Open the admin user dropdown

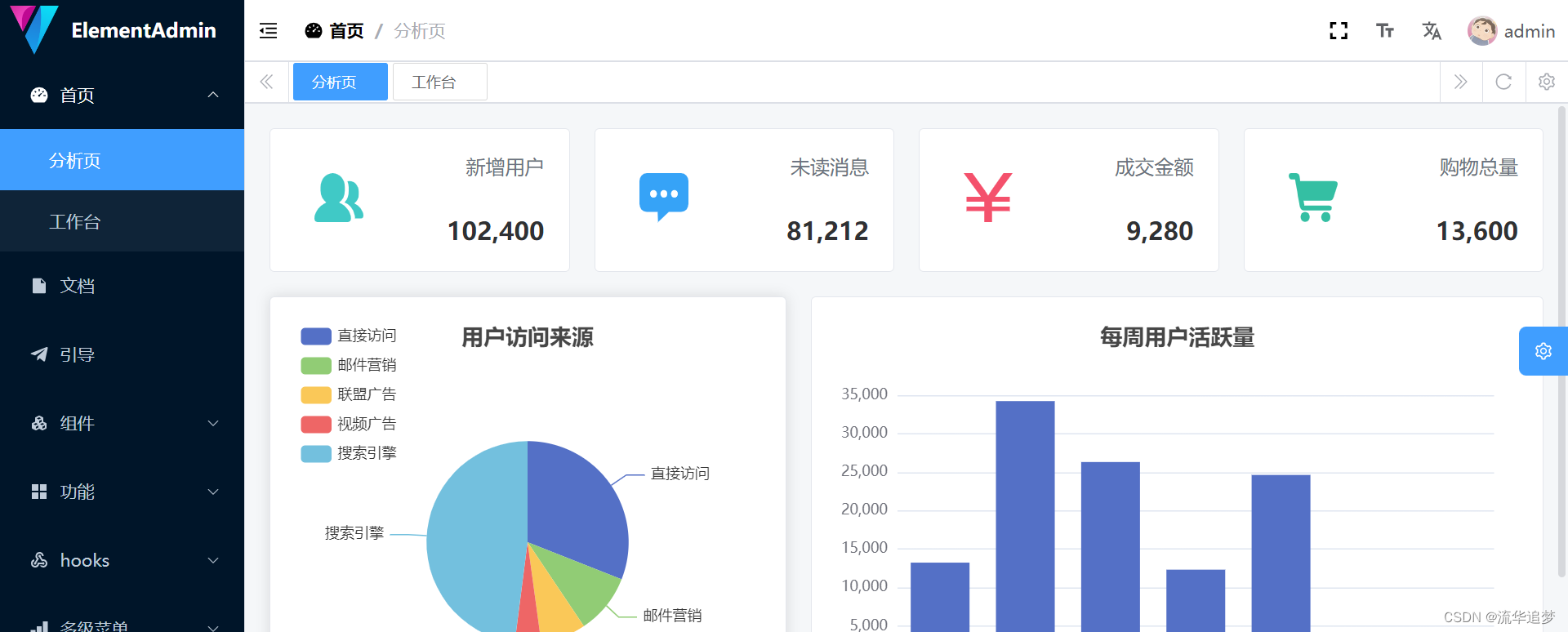click(x=1512, y=31)
